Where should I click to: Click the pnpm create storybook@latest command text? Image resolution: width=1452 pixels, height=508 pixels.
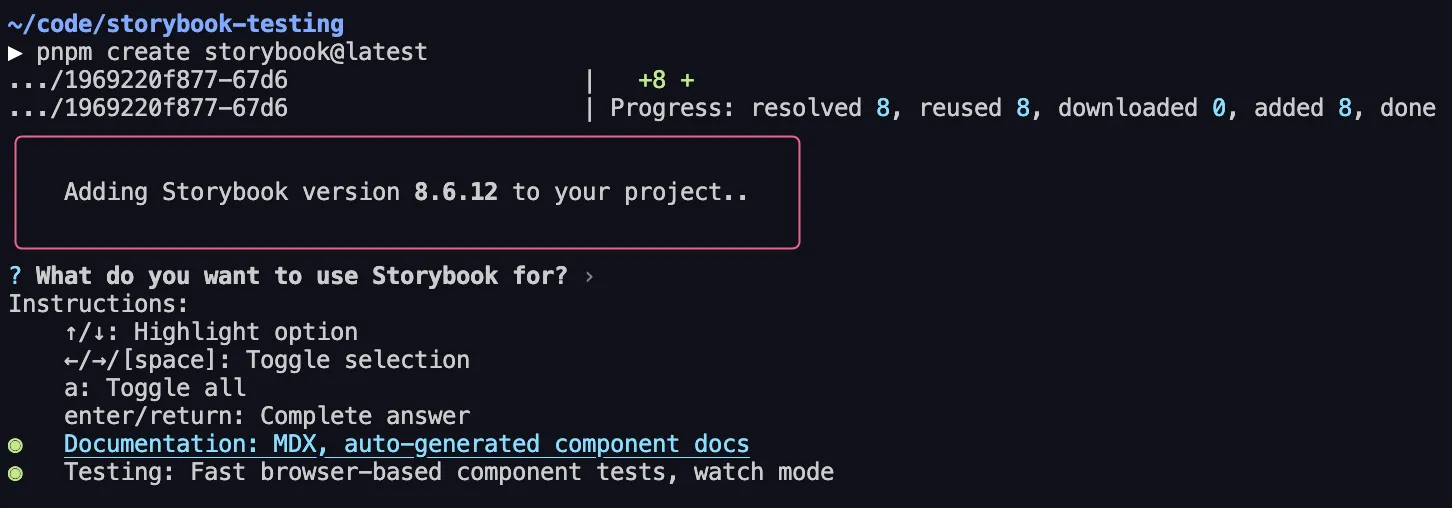(232, 52)
